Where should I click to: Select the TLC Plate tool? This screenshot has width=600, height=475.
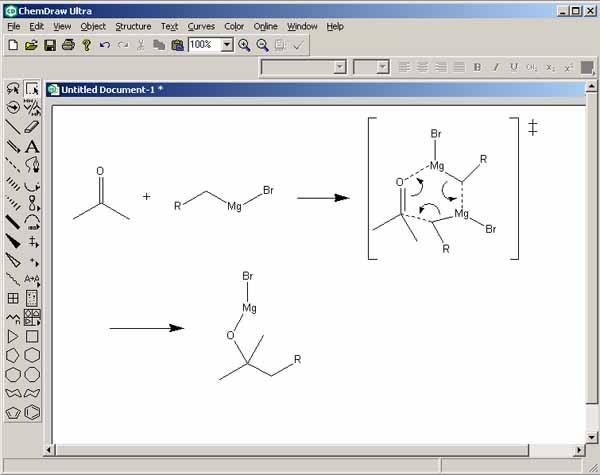click(x=32, y=298)
